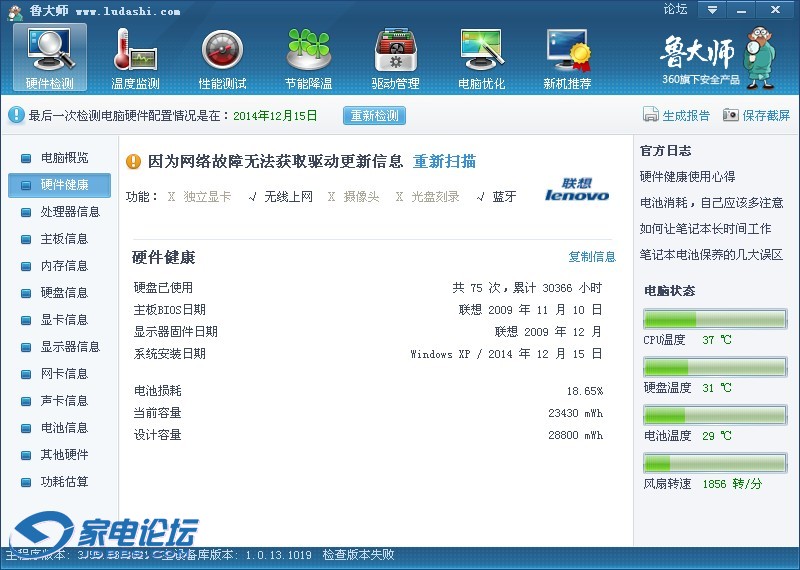800x570 pixels.
Task: Open 硬件健康使用心得 log entry
Action: (687, 177)
